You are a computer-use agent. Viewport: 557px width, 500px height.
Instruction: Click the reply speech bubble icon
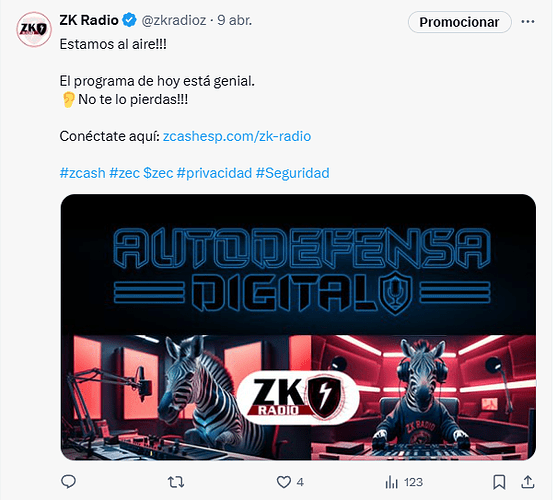(x=69, y=482)
